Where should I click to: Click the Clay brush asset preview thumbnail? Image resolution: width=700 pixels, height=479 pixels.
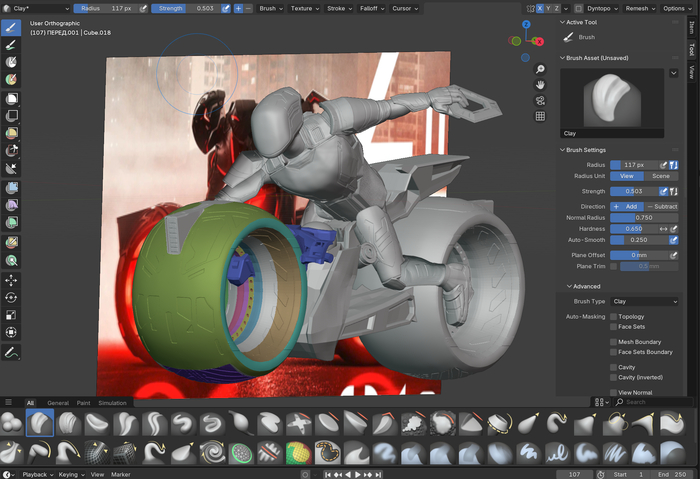point(614,99)
